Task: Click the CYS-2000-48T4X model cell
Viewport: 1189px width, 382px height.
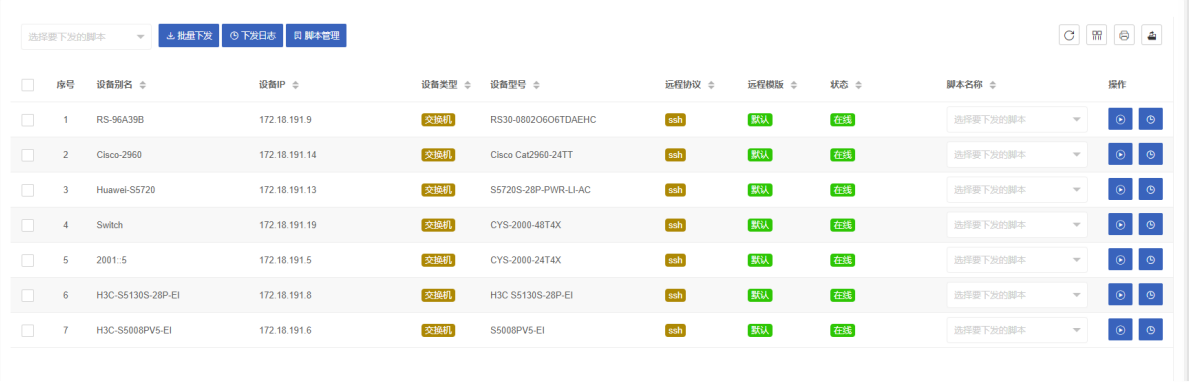Action: click(x=525, y=225)
